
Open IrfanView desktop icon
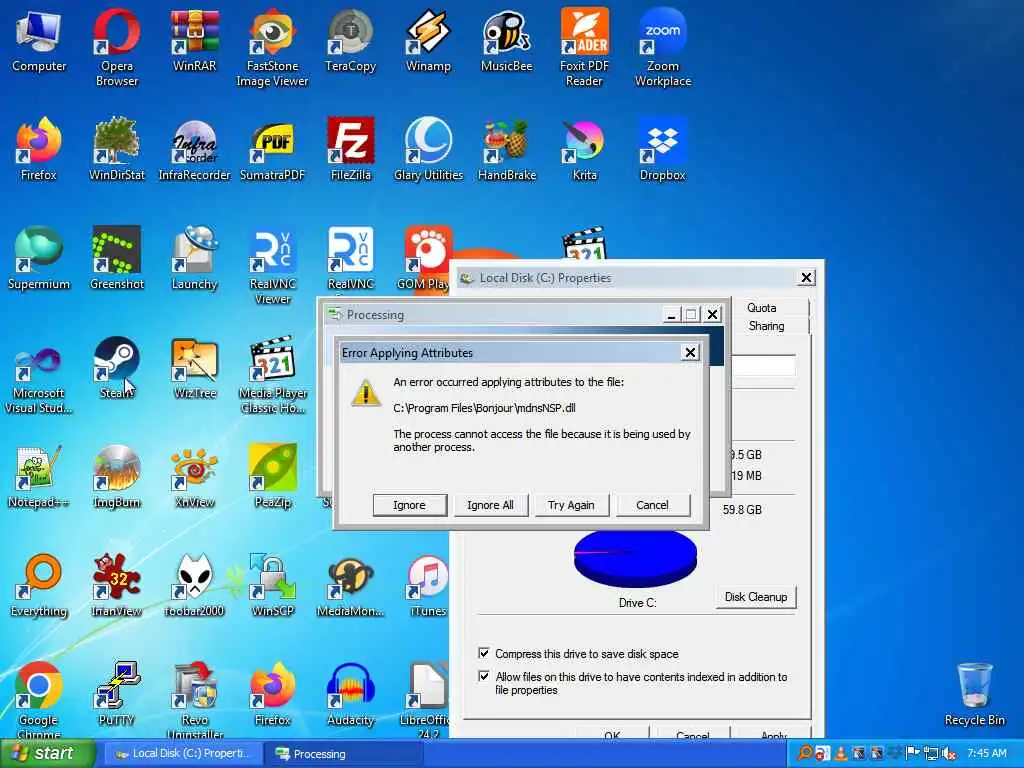pyautogui.click(x=116, y=585)
